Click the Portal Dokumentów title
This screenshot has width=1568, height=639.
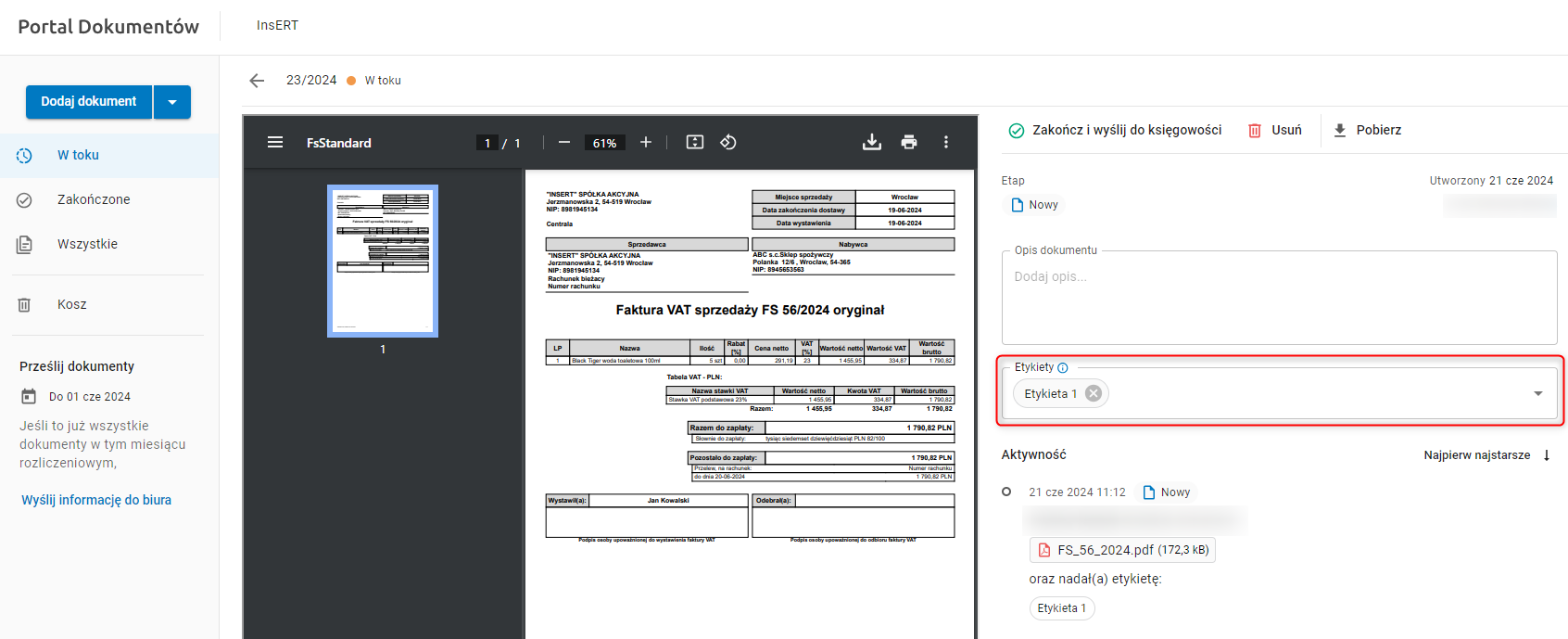pyautogui.click(x=108, y=27)
